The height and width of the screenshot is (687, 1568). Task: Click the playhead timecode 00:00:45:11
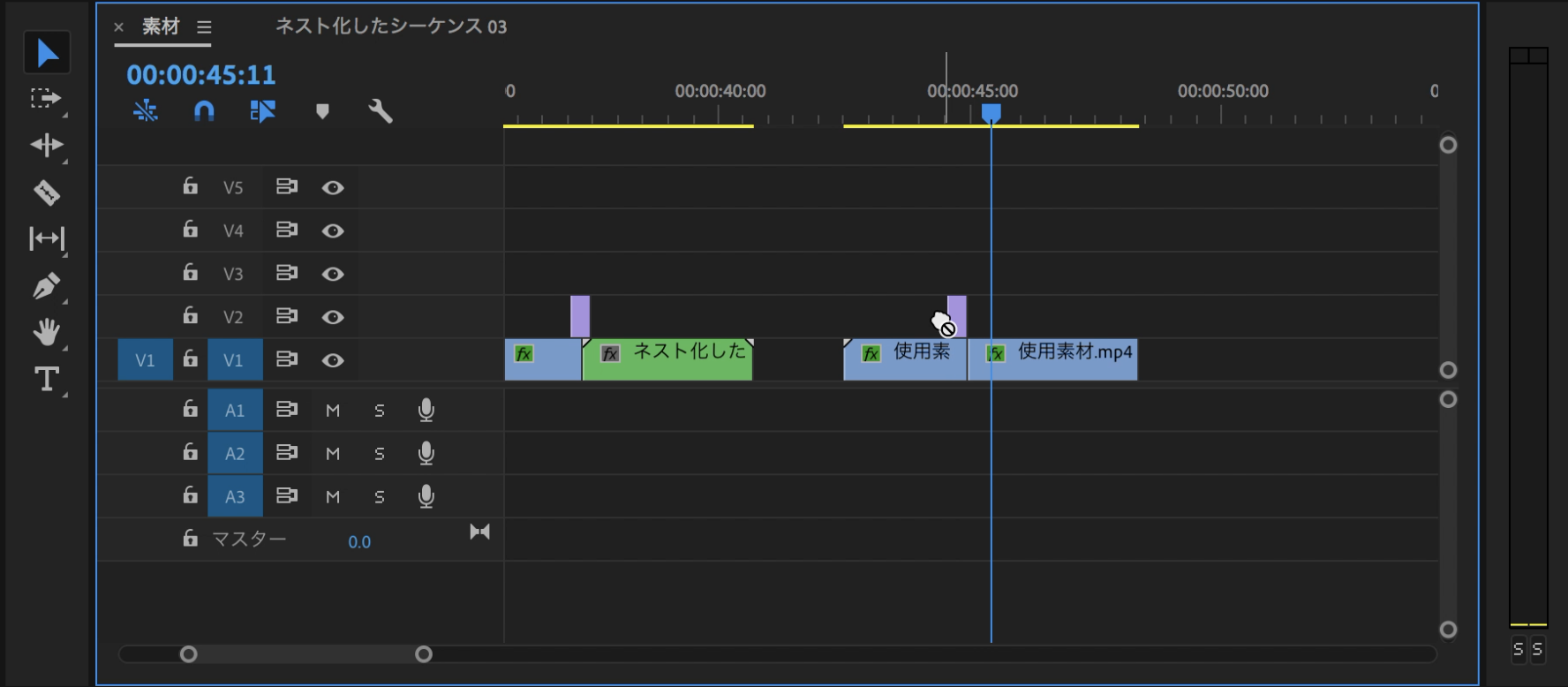(201, 75)
